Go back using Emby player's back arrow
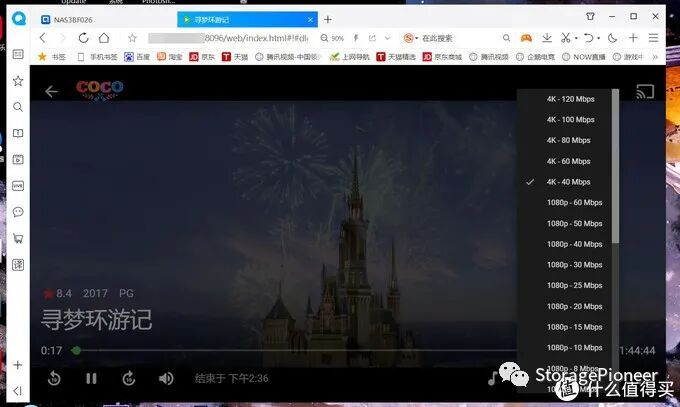 [x=51, y=92]
